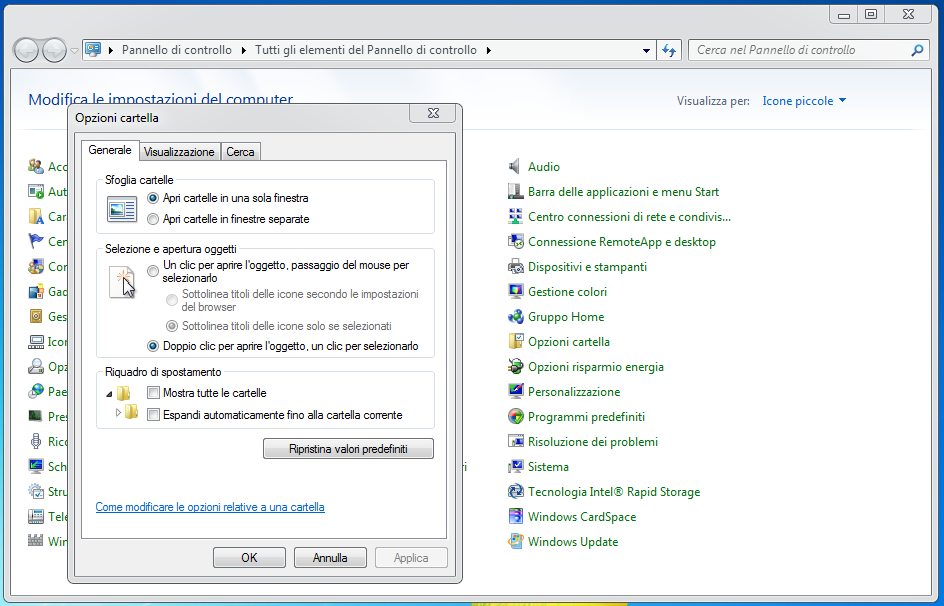Viewport: 944px width, 606px height.
Task: Click the Windows Update icon
Action: pos(515,542)
